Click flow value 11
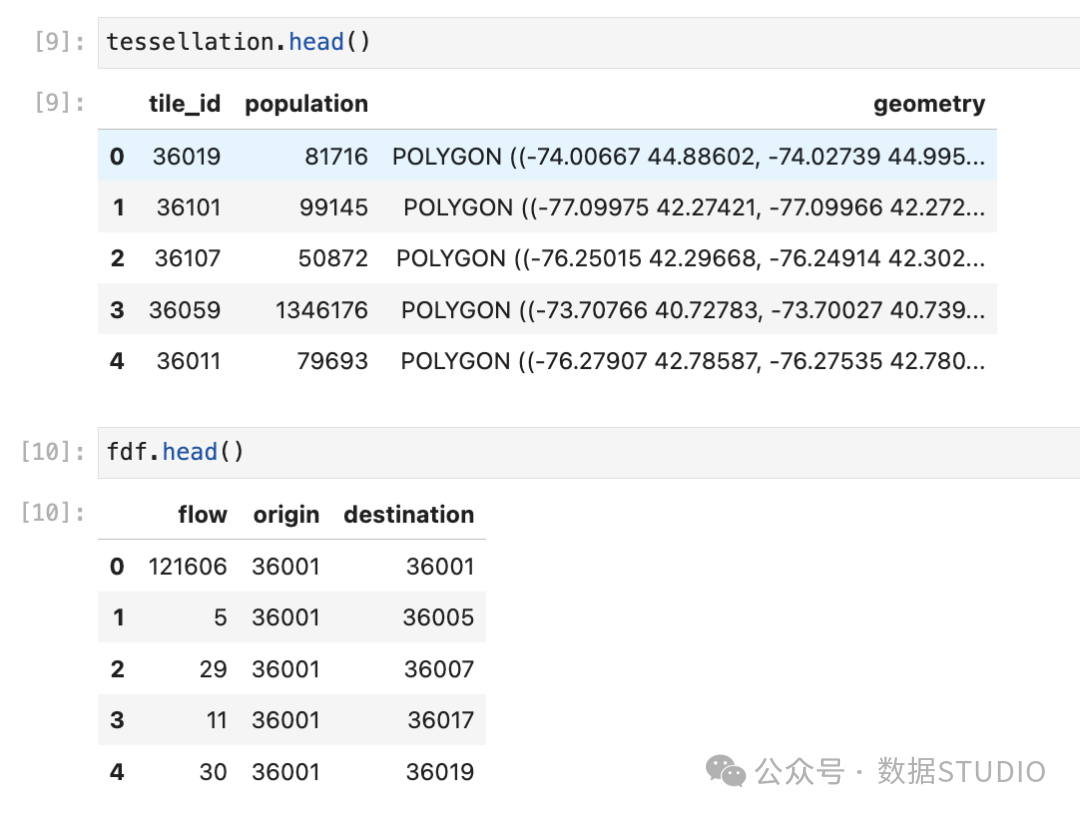The height and width of the screenshot is (814, 1080). tap(216, 720)
